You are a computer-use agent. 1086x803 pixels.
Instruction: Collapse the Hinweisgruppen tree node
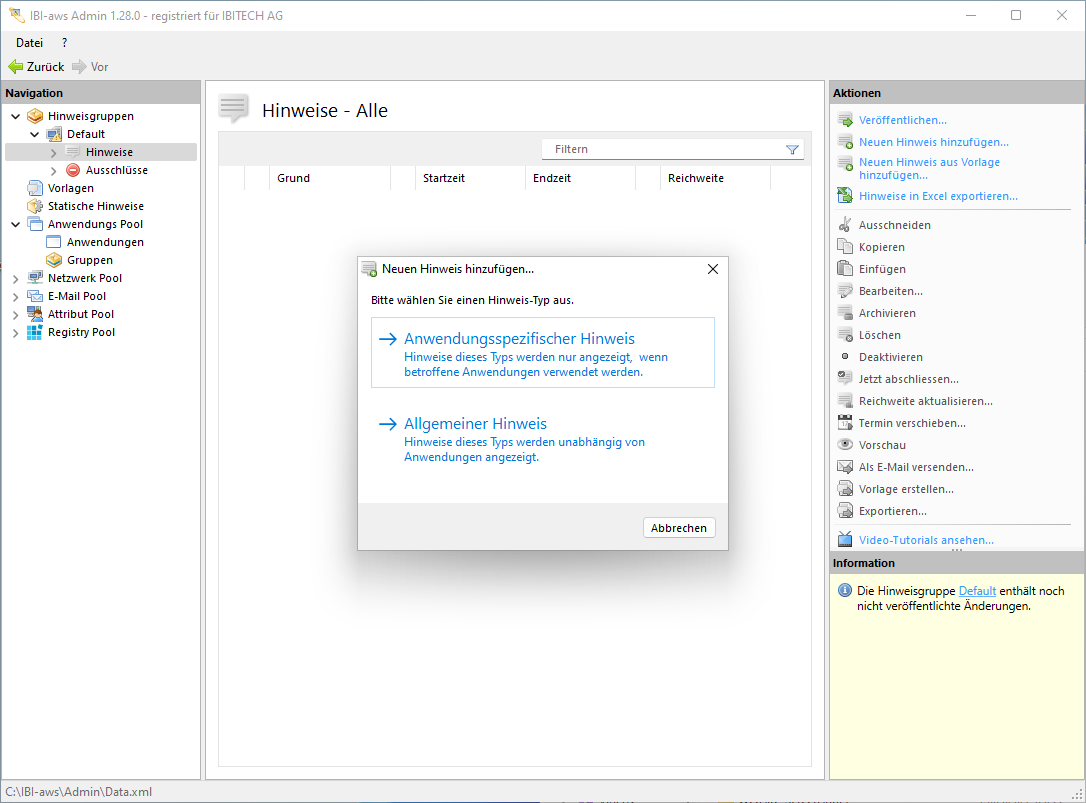[x=16, y=116]
